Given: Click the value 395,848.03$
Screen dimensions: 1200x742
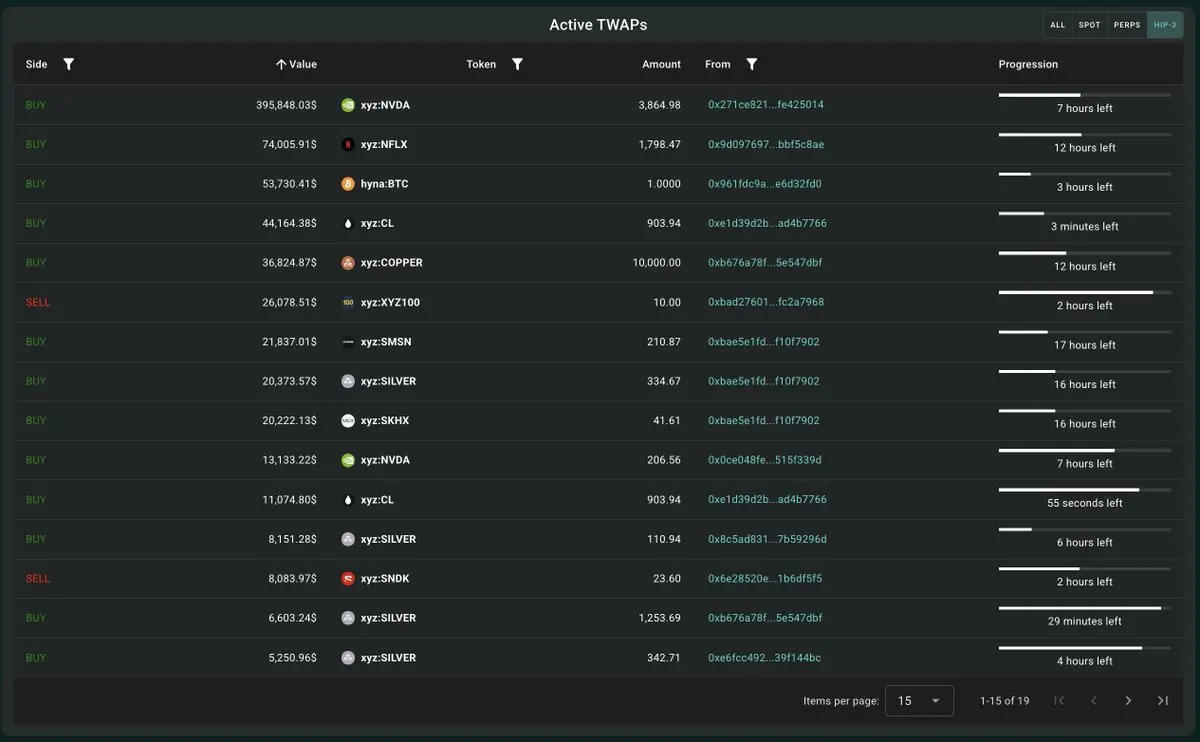Looking at the screenshot, I should [286, 105].
